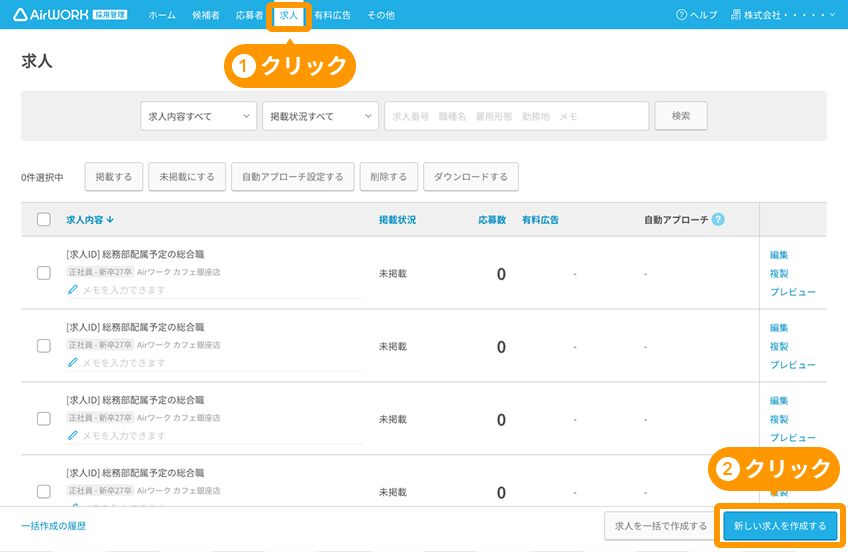Sort by 応募数 column header
Viewport: 848px width, 552px height.
coord(492,220)
